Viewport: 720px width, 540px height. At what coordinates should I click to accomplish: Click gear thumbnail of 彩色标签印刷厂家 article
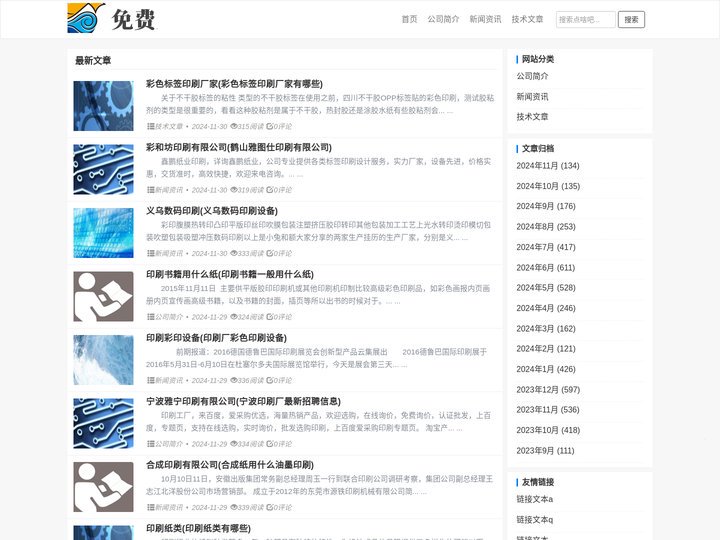point(103,106)
